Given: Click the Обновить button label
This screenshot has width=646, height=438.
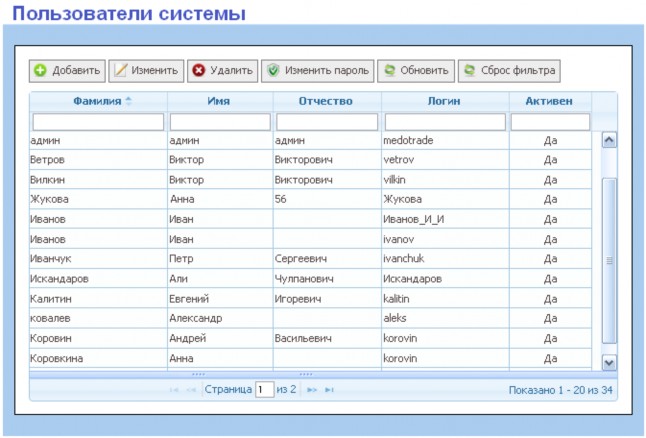Looking at the screenshot, I should (x=424, y=70).
